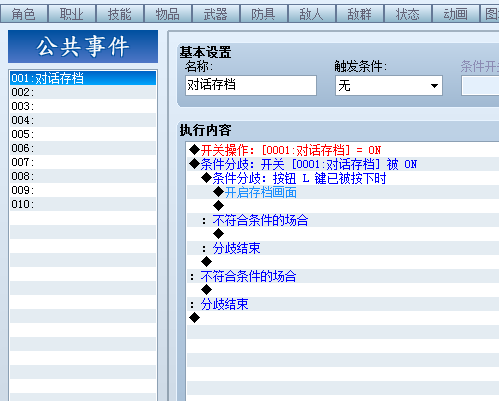Switch to the 角色 tab
Screen dimensions: 499x401
24,14
